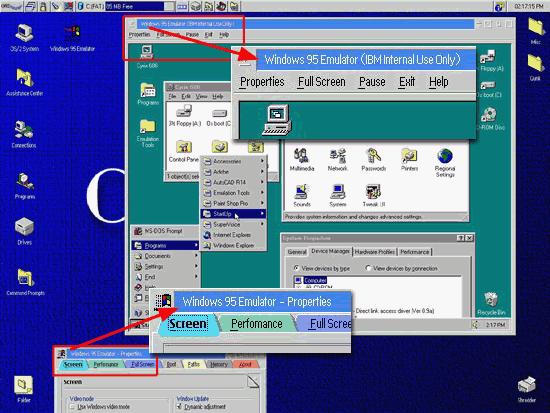Viewport: 550px width, 413px height.
Task: Open CD-ROM Disc icon on emulated desktop
Action: 490,119
